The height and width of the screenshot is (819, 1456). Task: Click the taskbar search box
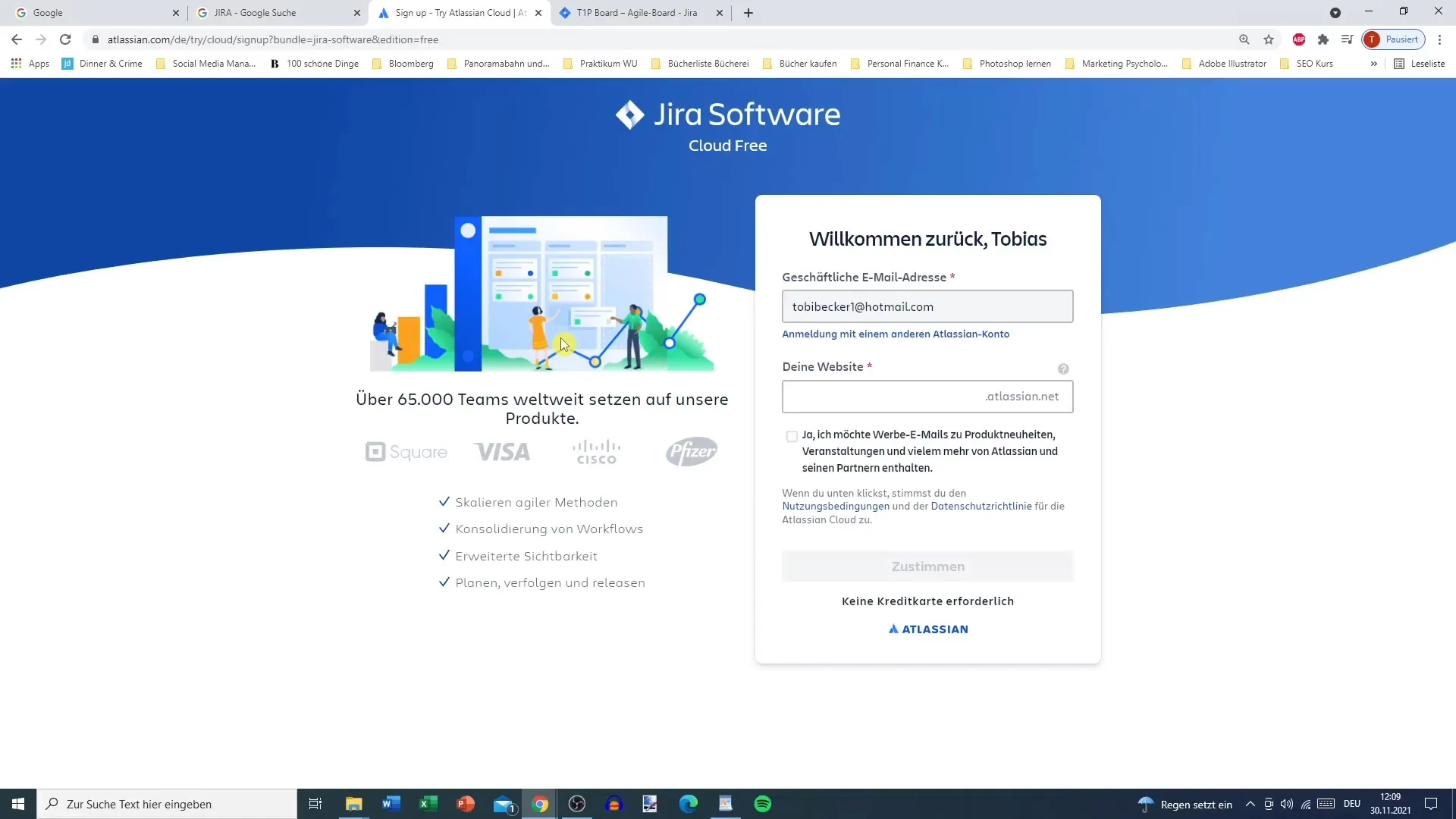point(167,804)
